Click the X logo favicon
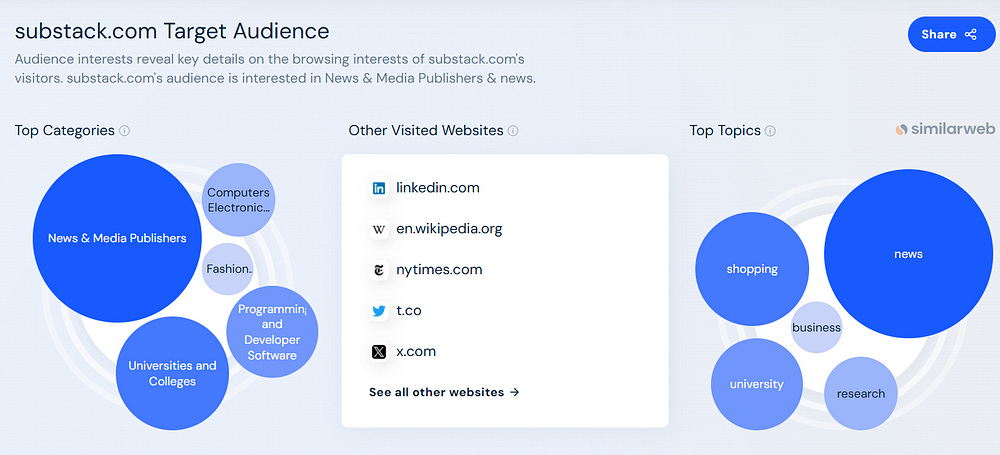 tap(379, 352)
